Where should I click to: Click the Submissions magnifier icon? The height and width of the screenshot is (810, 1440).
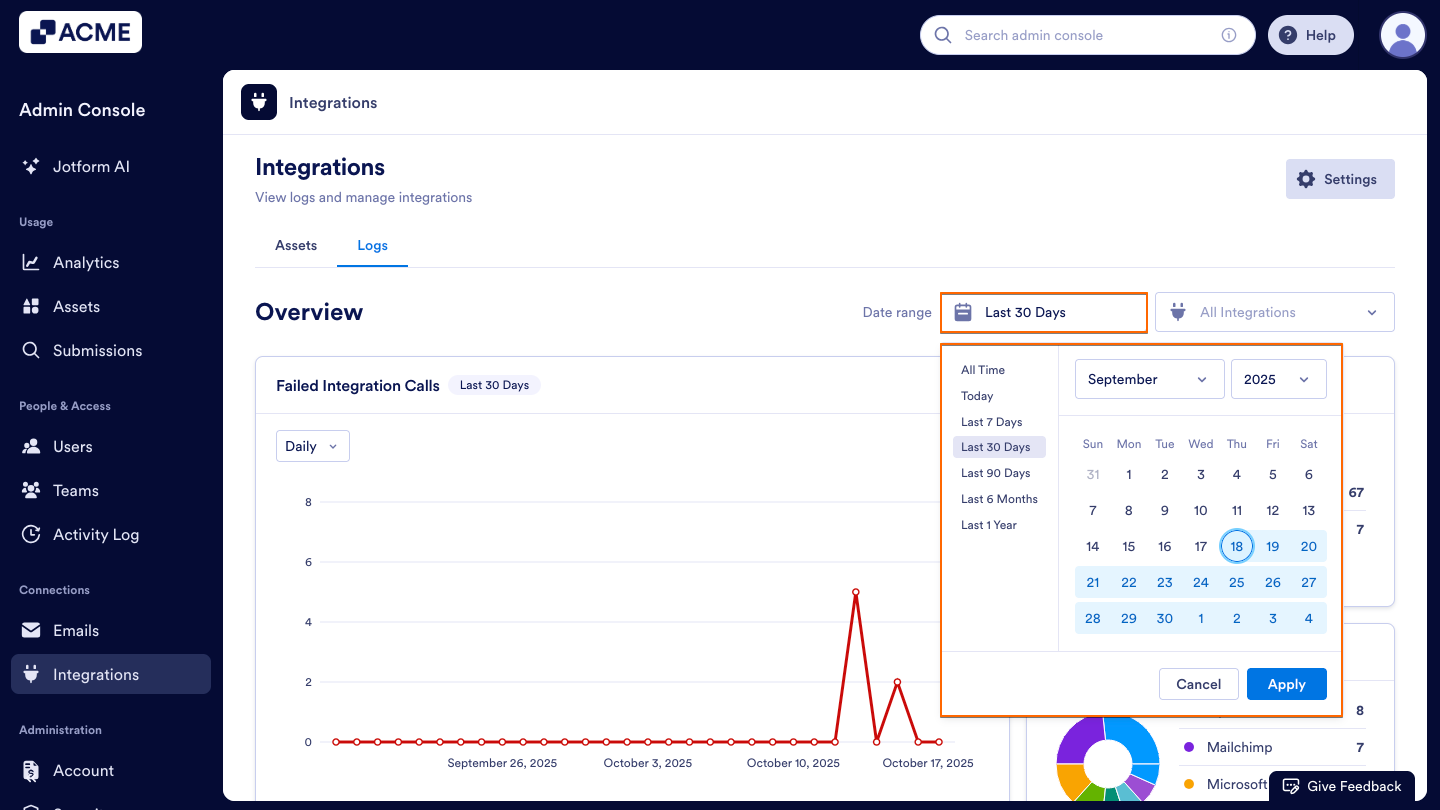31,350
